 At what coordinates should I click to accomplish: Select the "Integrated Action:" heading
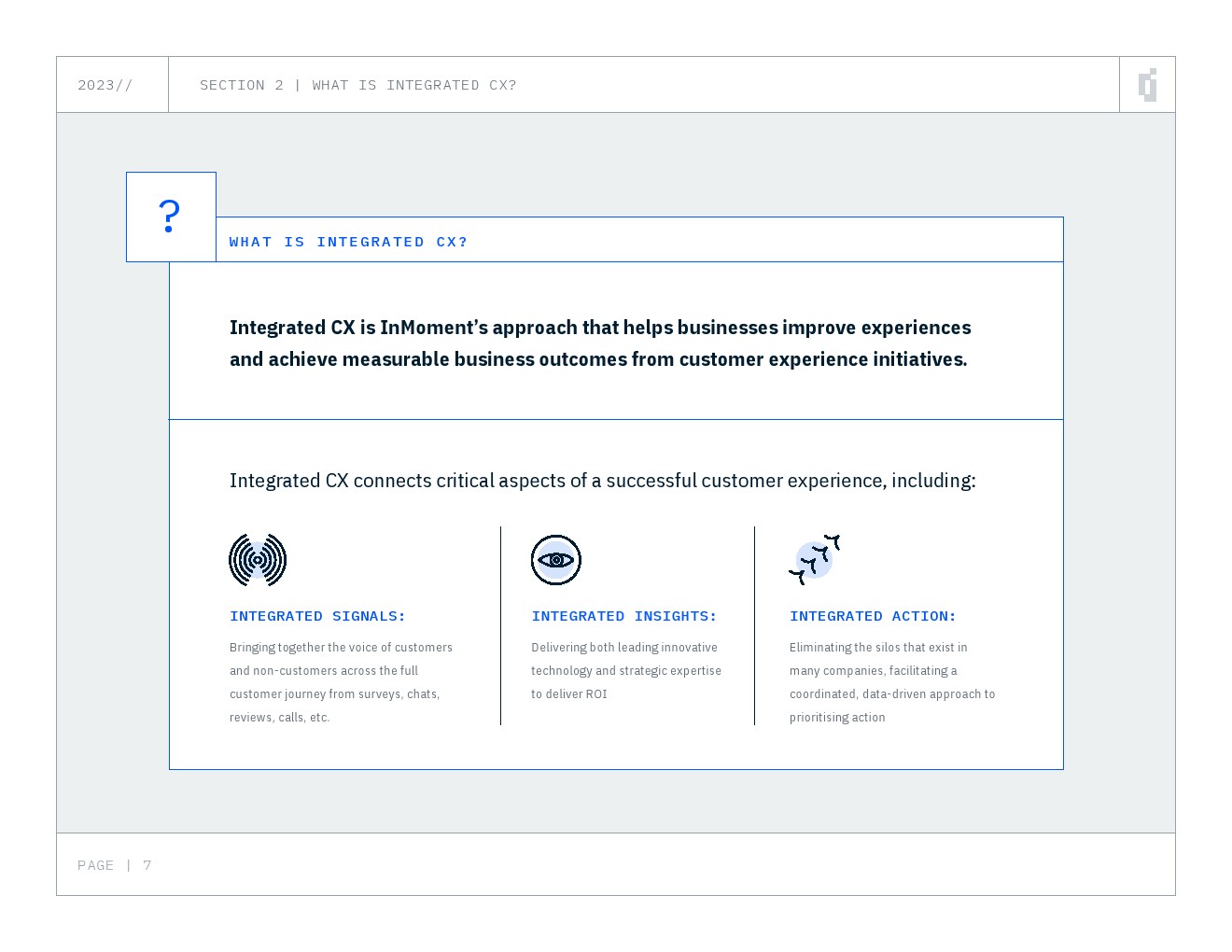pyautogui.click(x=873, y=616)
